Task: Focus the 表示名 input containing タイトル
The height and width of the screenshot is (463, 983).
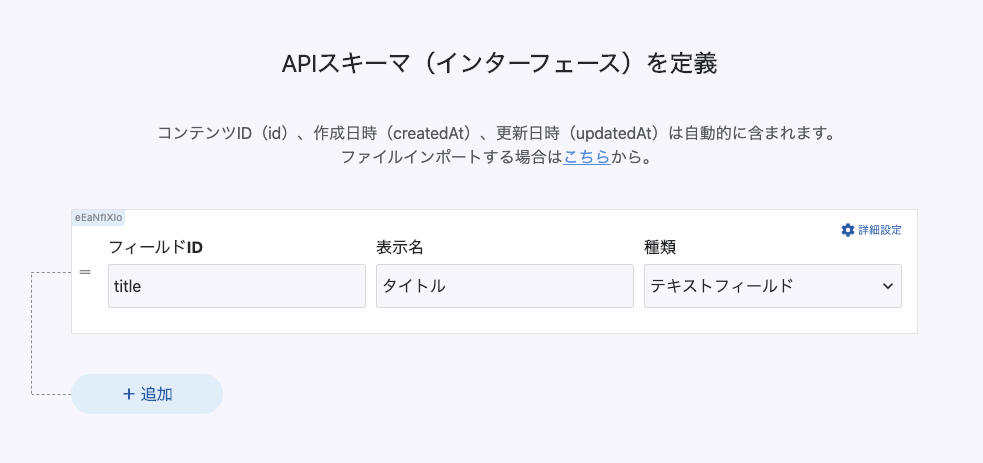Action: (504, 286)
